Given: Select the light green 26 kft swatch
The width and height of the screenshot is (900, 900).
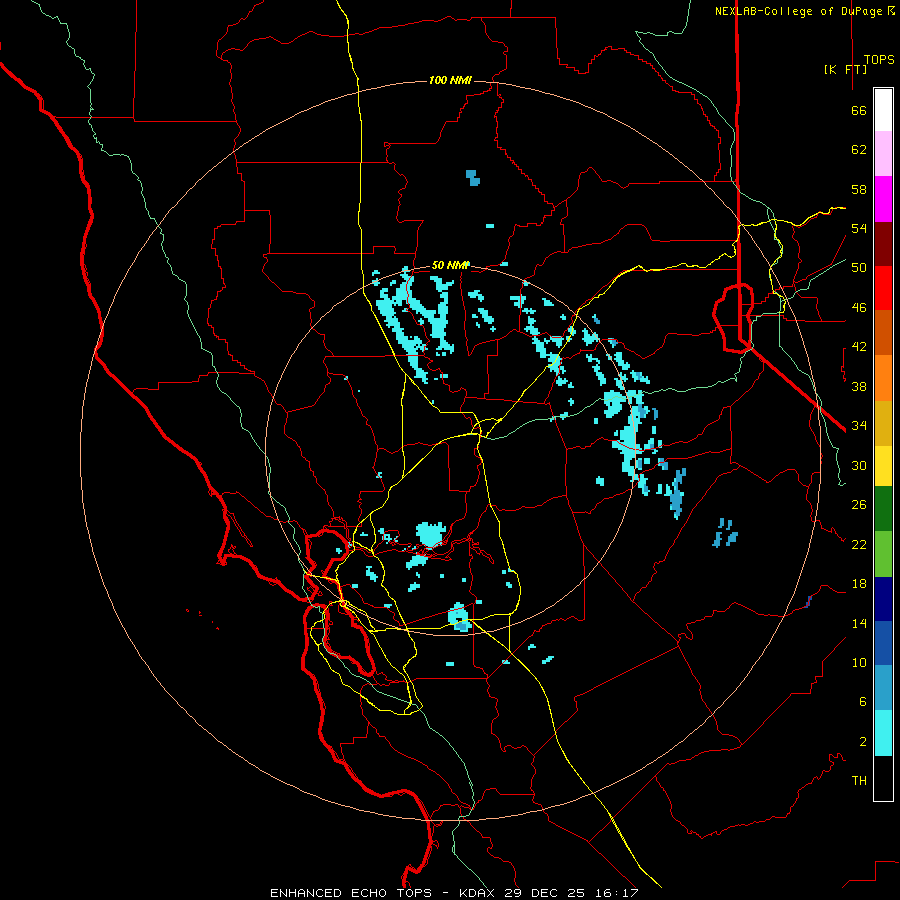Looking at the screenshot, I should pos(883,554).
